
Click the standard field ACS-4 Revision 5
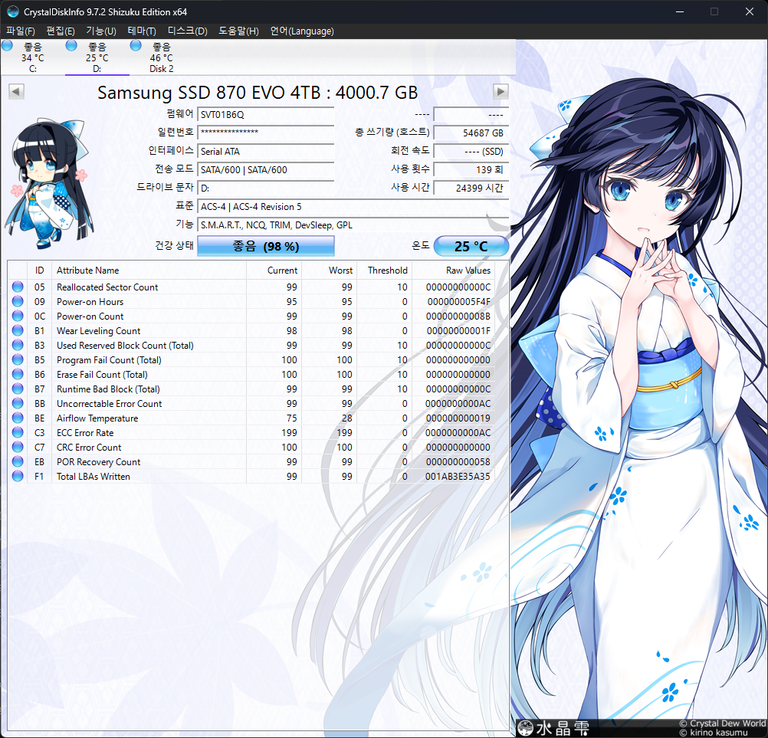pyautogui.click(x=353, y=207)
